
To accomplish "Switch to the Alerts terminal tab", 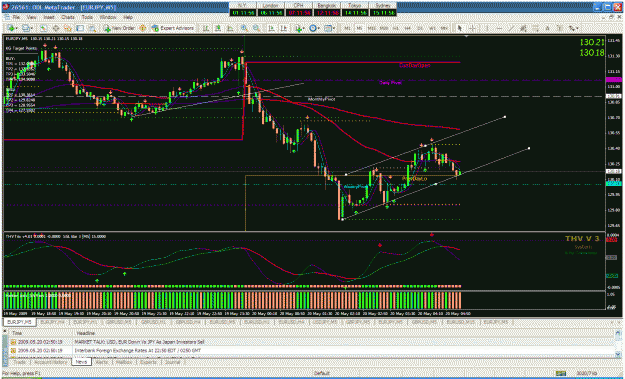I will (102, 363).
